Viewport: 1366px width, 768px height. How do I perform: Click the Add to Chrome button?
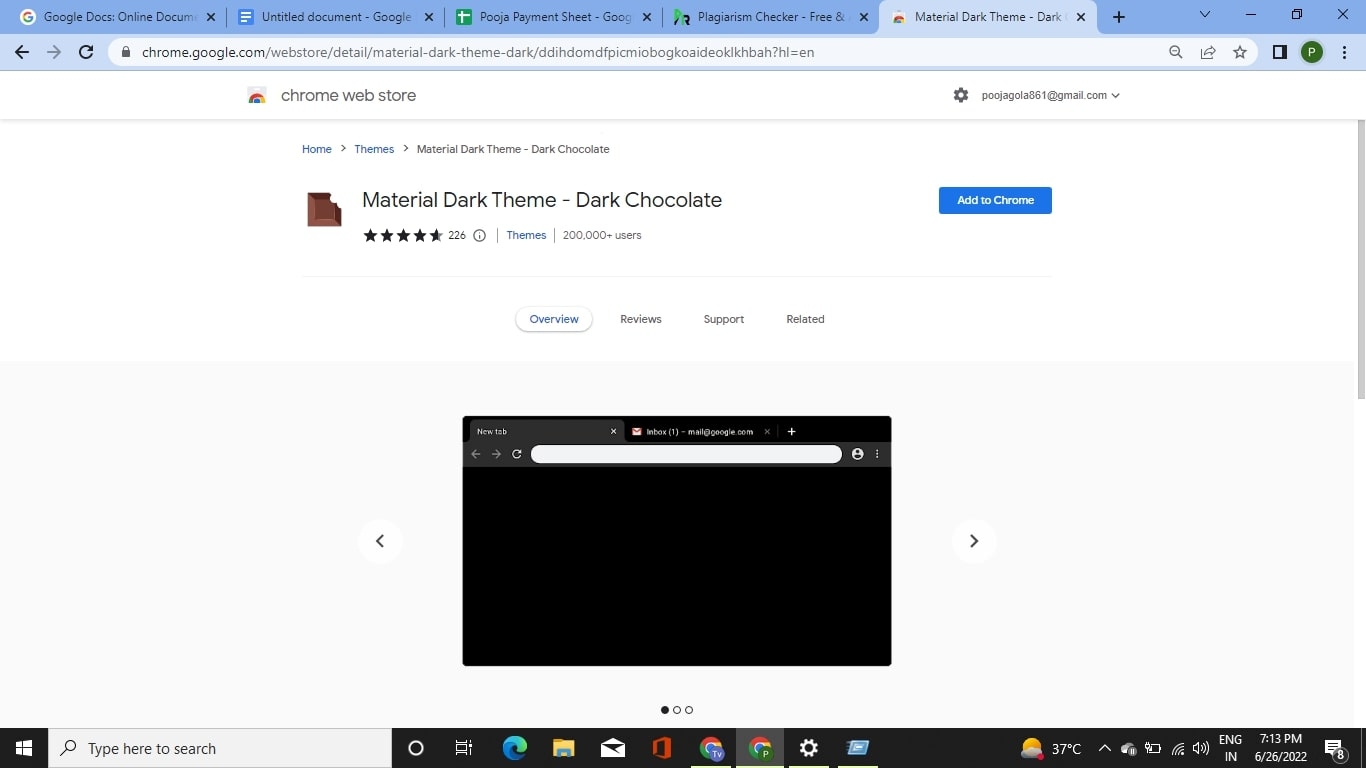pos(995,200)
